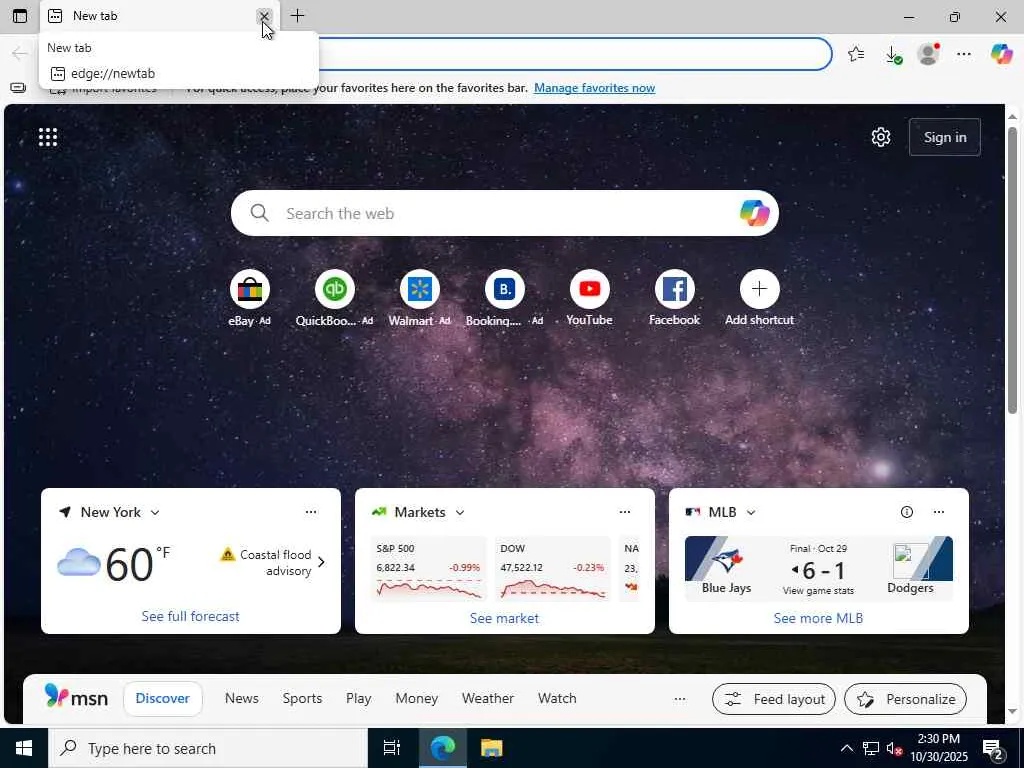The image size is (1024, 768).
Task: Select the Discover feed tab
Action: (163, 699)
